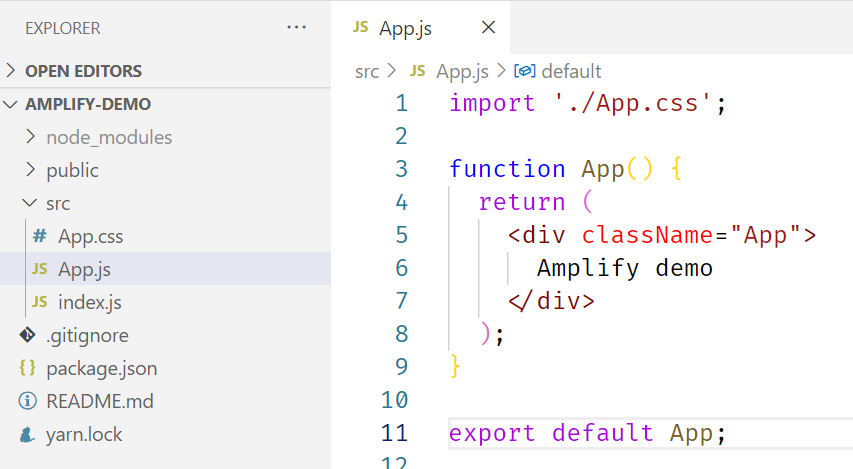Select App.js in the file tree
The height and width of the screenshot is (469, 853).
click(165, 269)
